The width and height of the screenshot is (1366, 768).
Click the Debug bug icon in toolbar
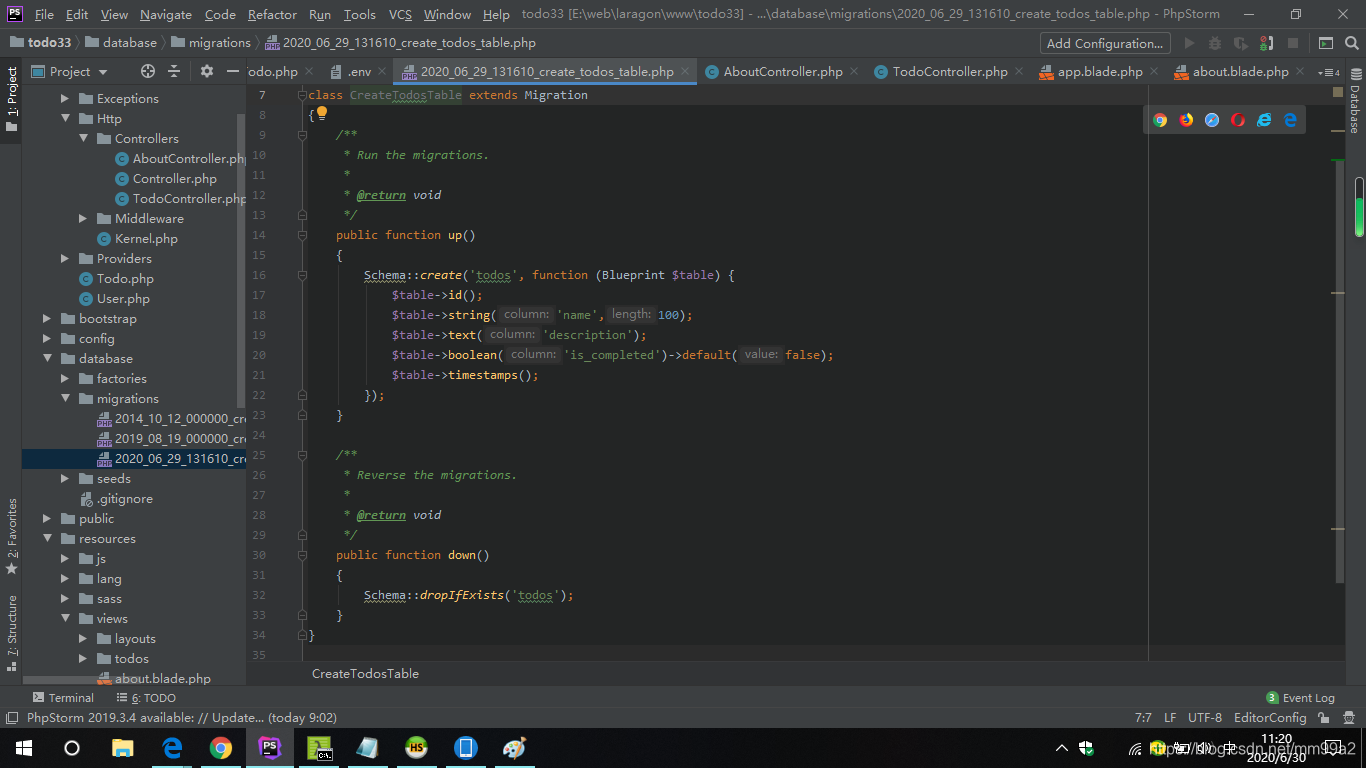pos(1215,43)
